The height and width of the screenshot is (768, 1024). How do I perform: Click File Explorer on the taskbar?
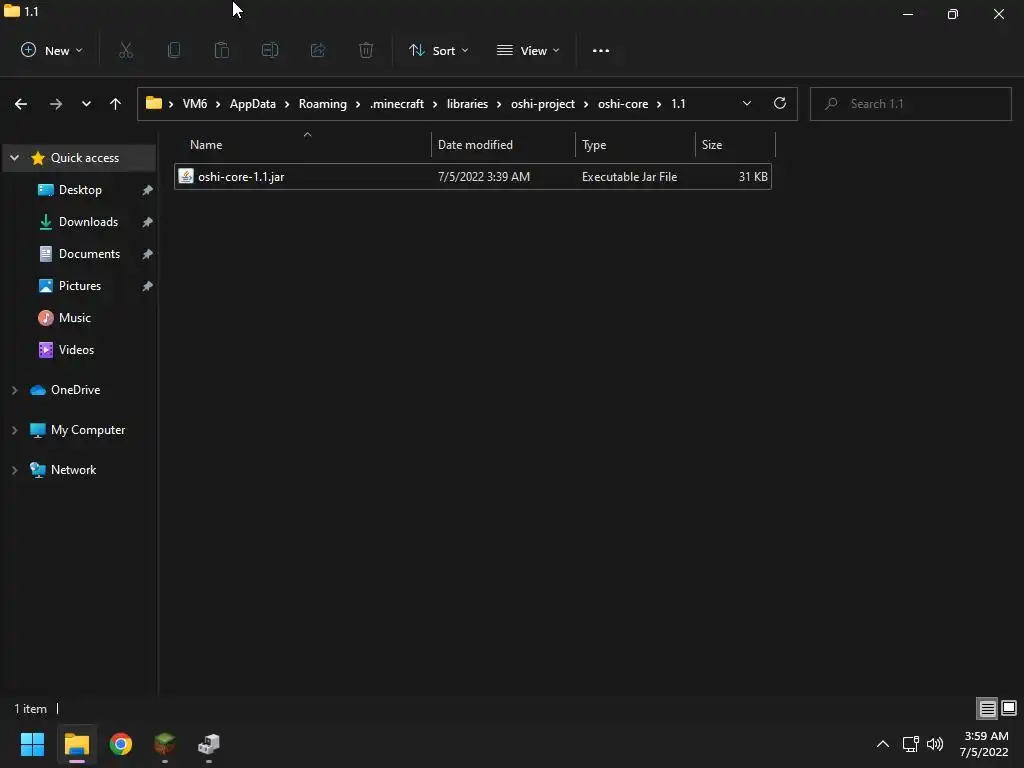click(77, 744)
